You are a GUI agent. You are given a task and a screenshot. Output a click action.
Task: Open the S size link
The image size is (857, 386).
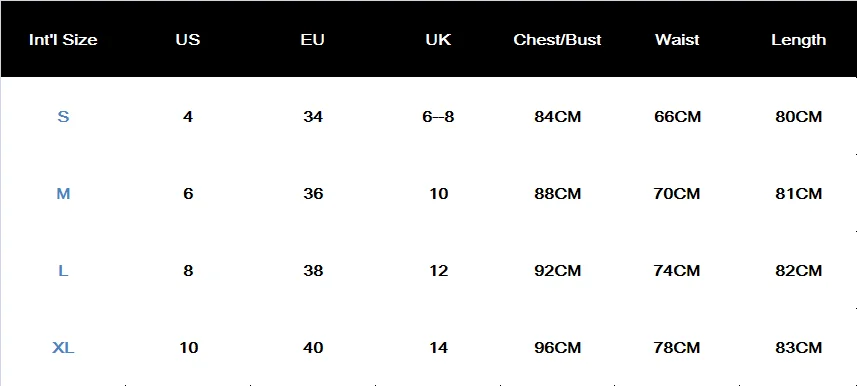point(63,116)
